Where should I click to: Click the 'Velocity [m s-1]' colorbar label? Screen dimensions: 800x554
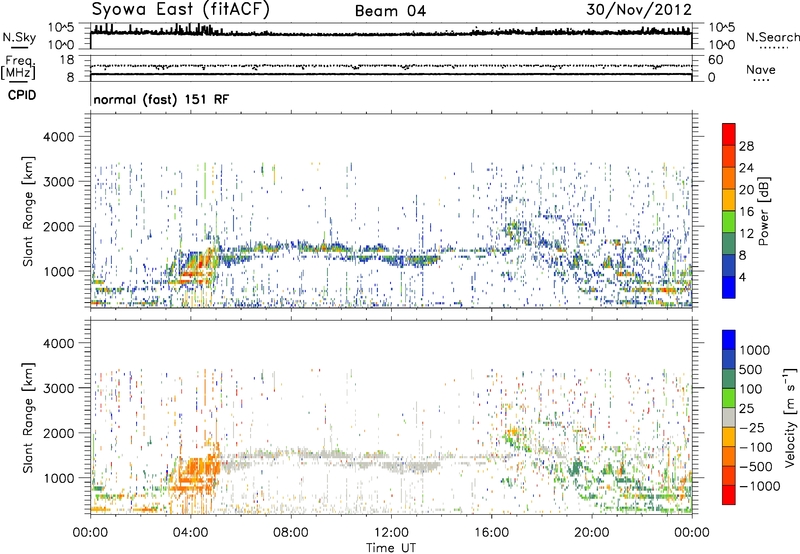point(790,417)
